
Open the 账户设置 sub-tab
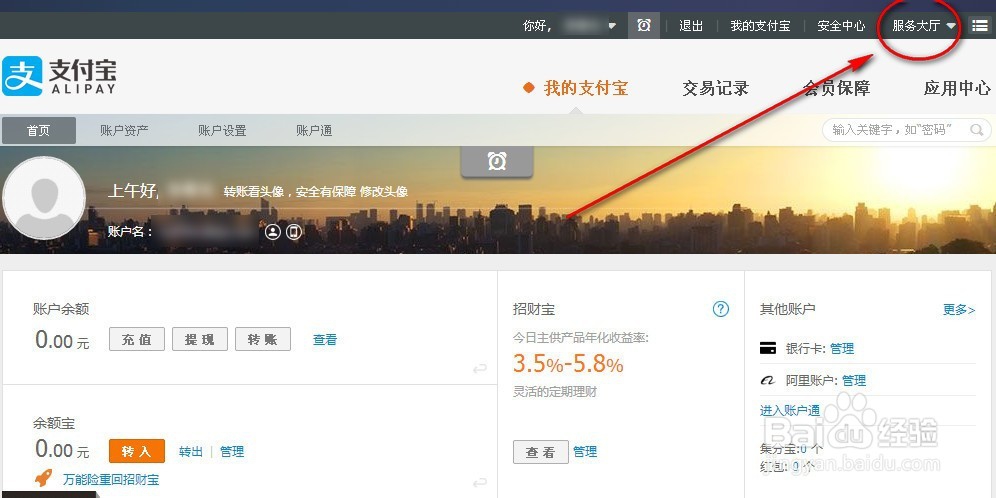pyautogui.click(x=222, y=131)
